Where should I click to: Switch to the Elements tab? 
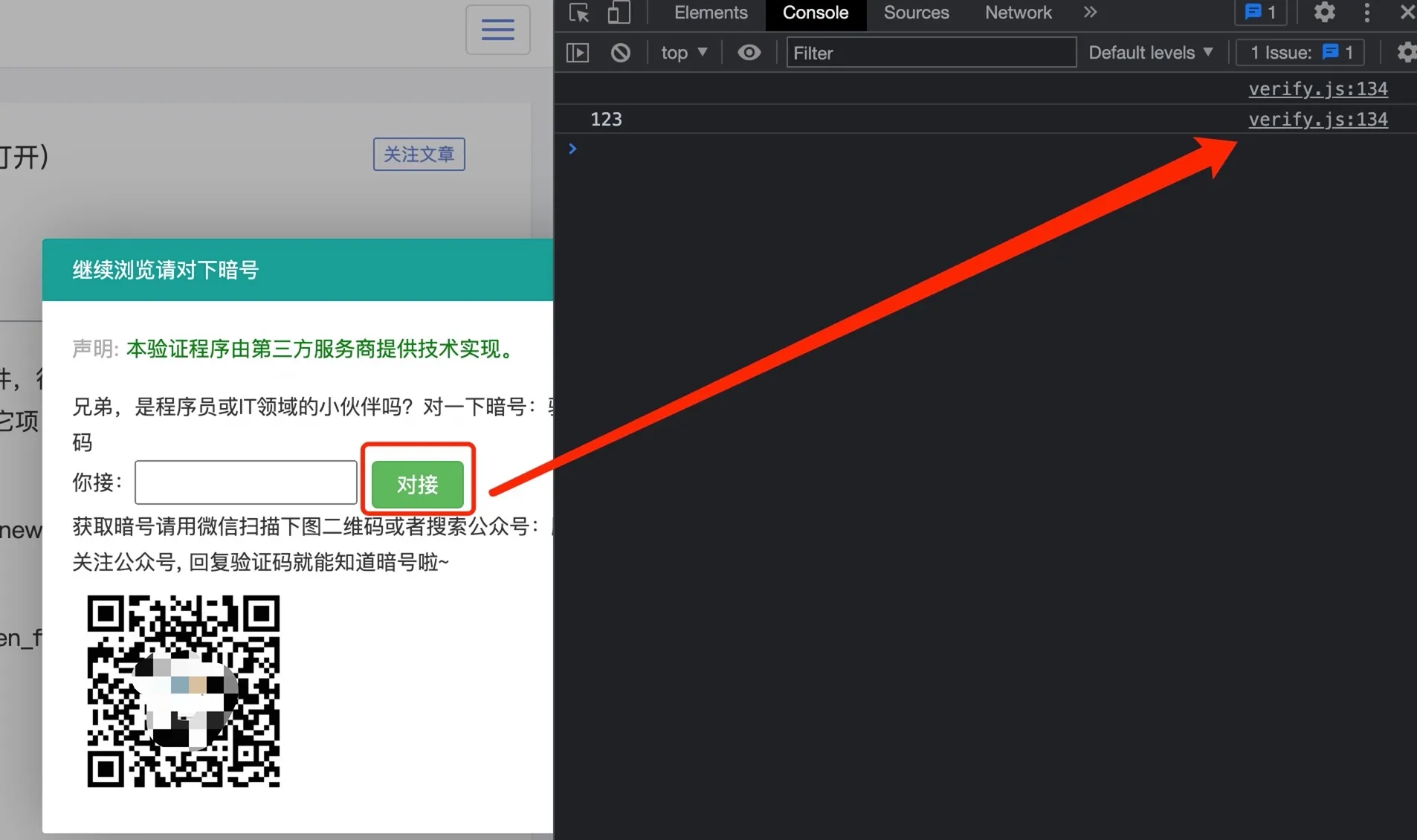point(711,13)
